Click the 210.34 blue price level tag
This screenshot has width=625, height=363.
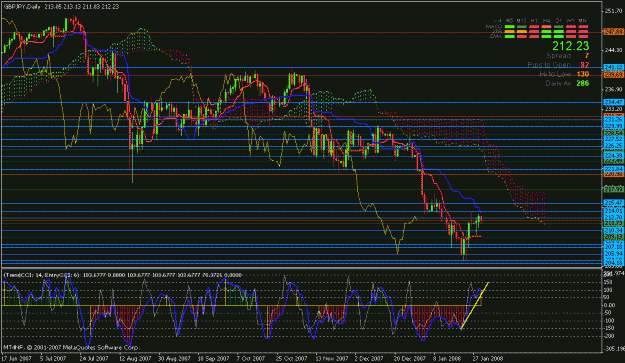click(x=613, y=231)
